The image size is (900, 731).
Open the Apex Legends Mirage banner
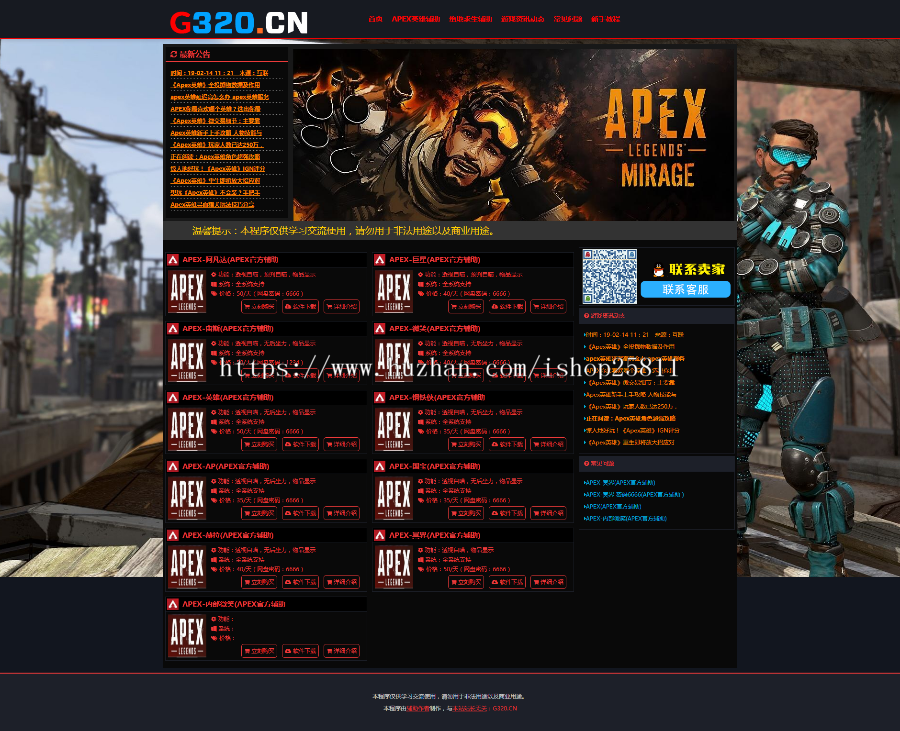513,135
